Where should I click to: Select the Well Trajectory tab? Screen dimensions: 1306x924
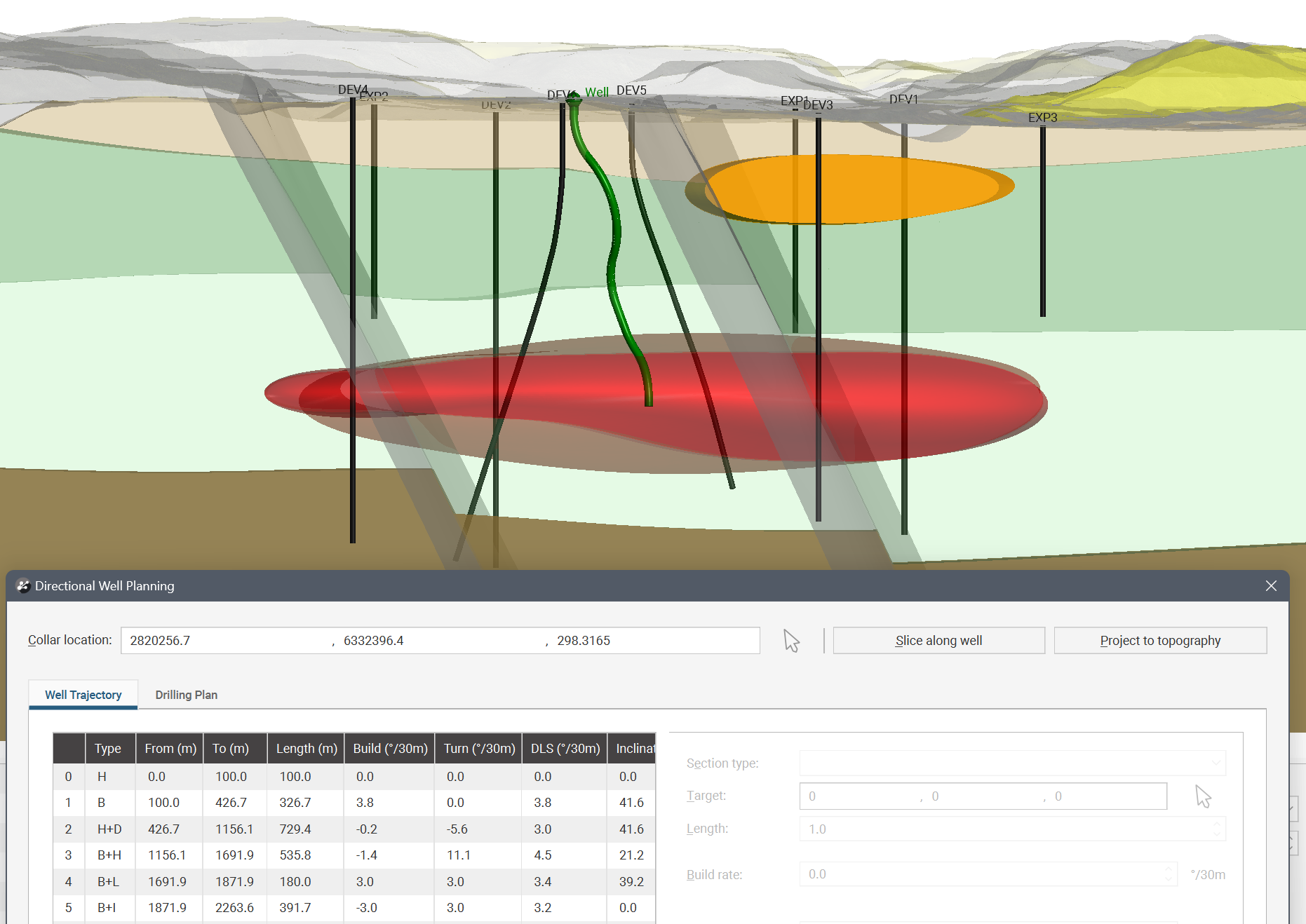[83, 695]
